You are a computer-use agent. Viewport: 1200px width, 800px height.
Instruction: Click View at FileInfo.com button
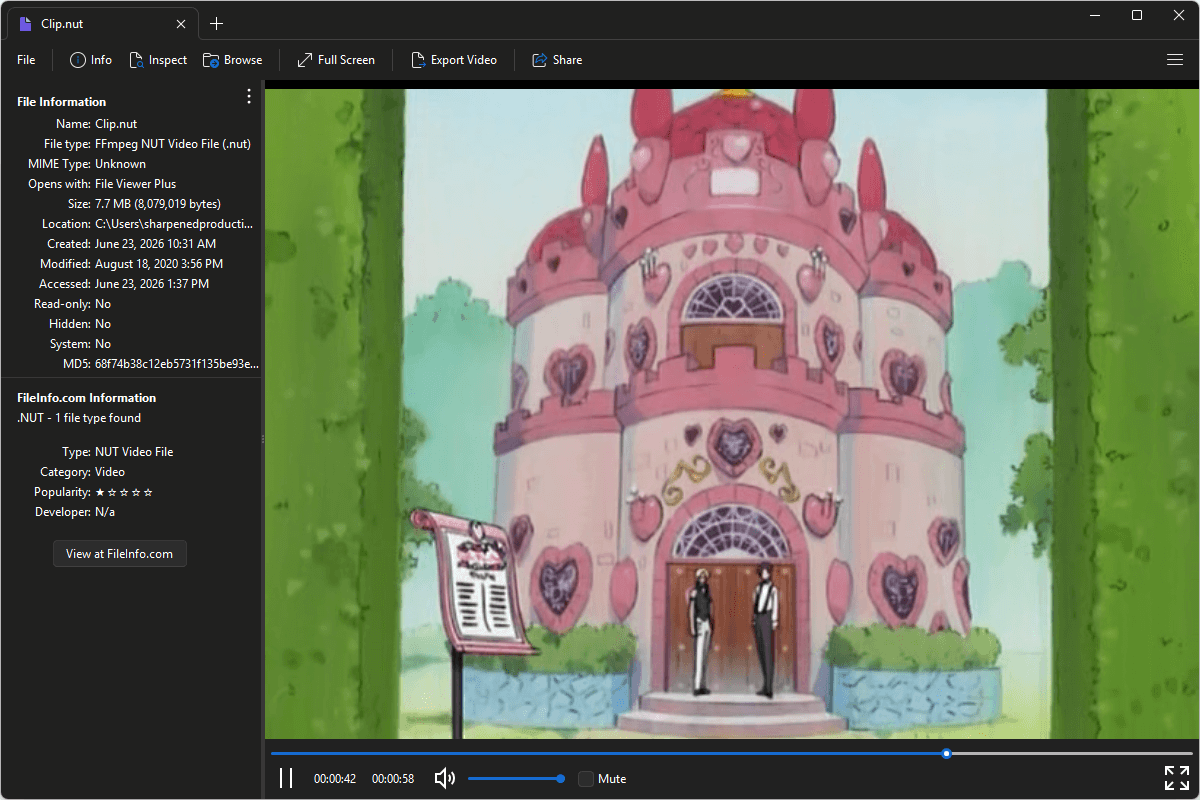pos(120,553)
